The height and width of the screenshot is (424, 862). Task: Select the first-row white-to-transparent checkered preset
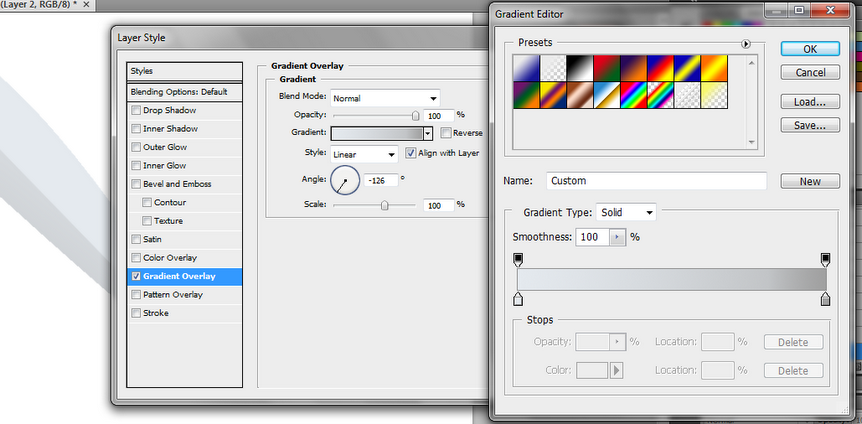coord(553,68)
